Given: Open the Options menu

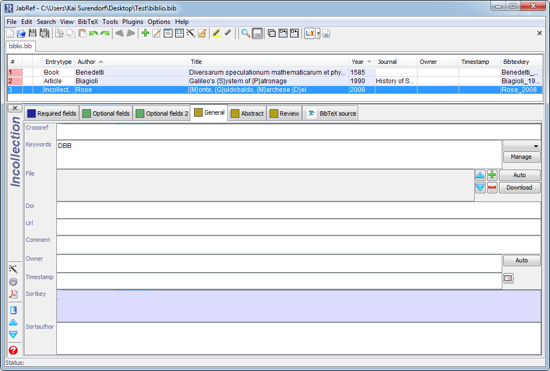Looking at the screenshot, I should tap(159, 22).
